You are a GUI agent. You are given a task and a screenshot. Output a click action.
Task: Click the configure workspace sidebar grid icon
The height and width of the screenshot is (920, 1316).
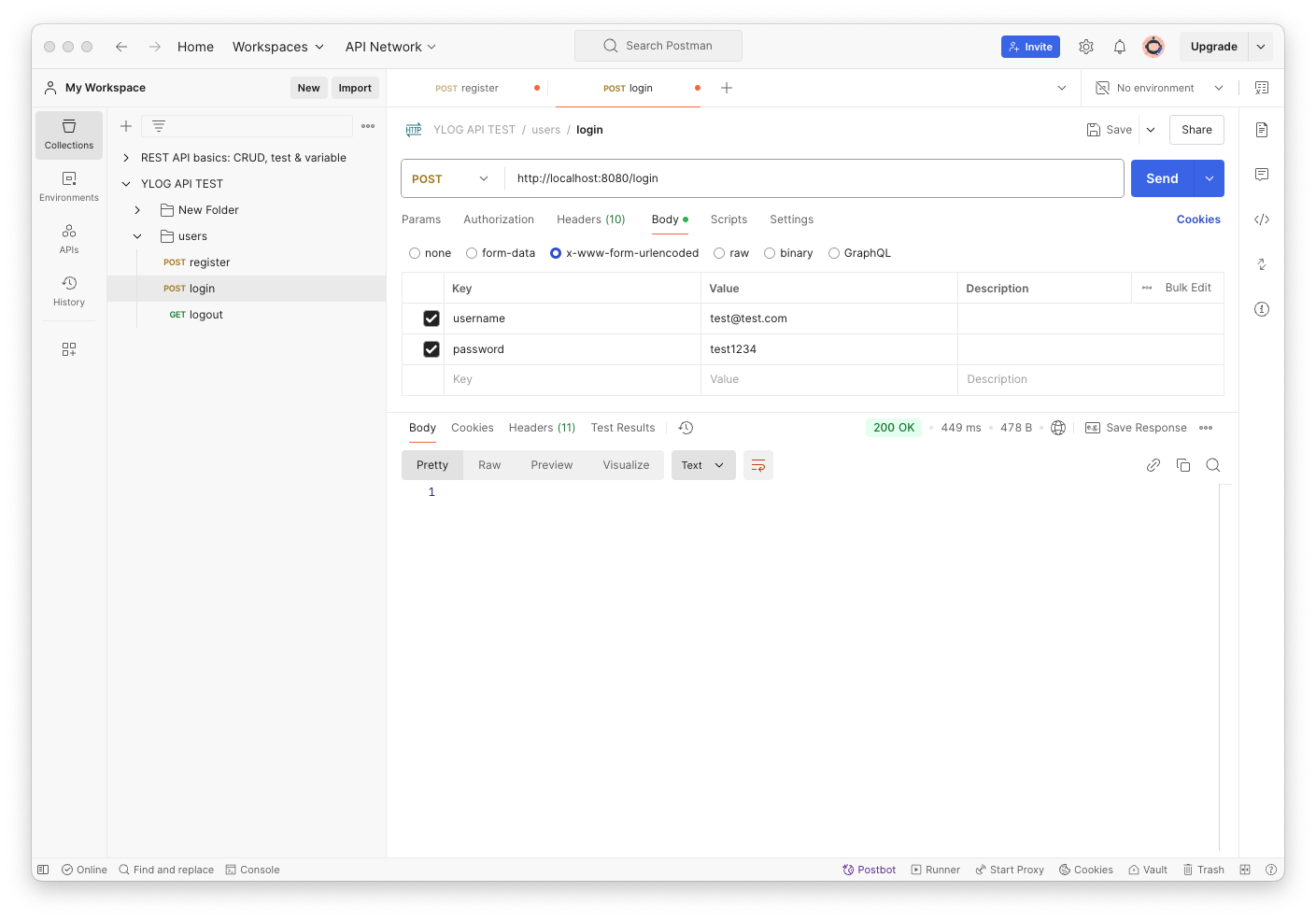point(69,349)
